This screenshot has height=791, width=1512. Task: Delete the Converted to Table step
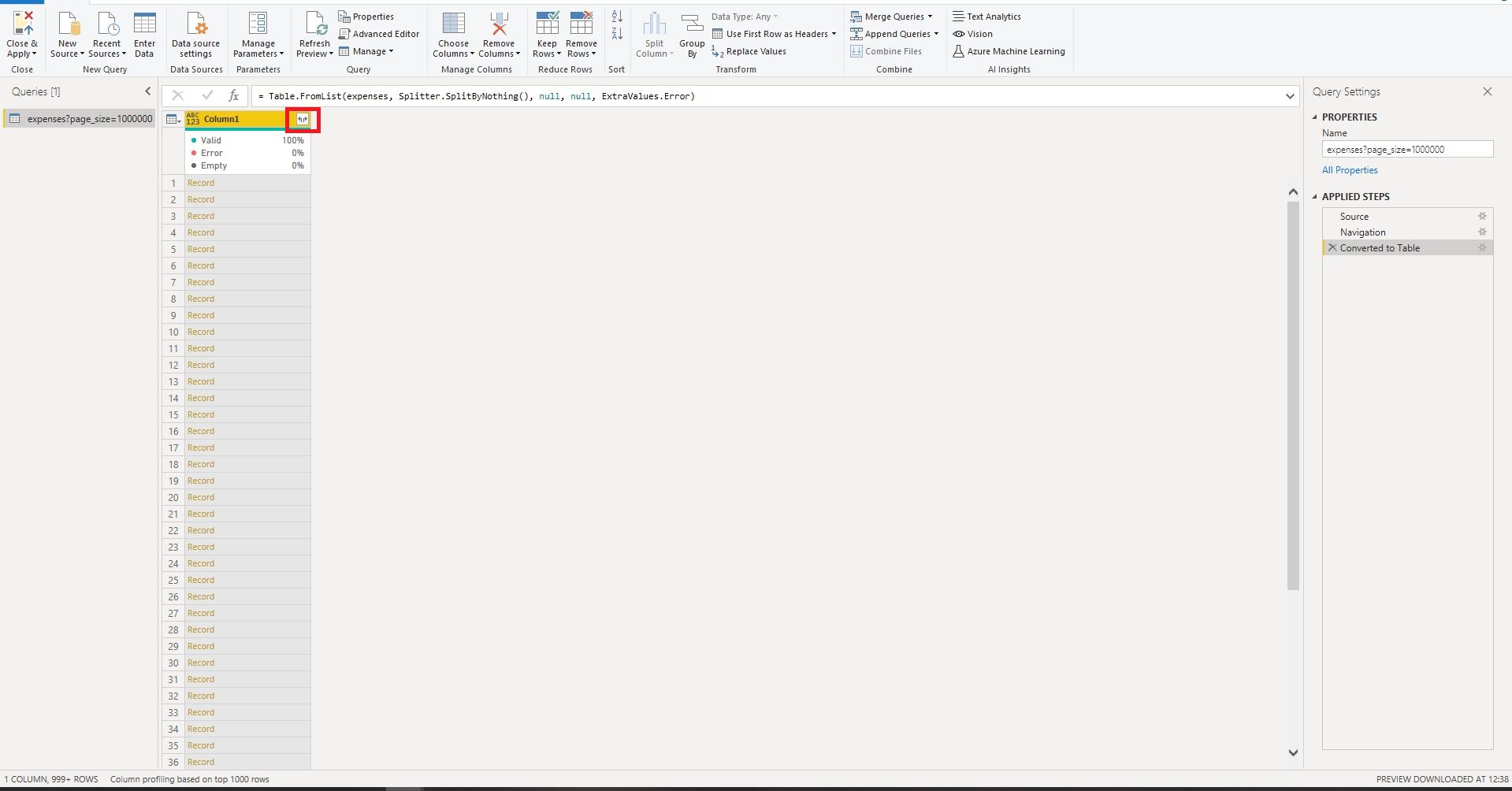(1332, 247)
